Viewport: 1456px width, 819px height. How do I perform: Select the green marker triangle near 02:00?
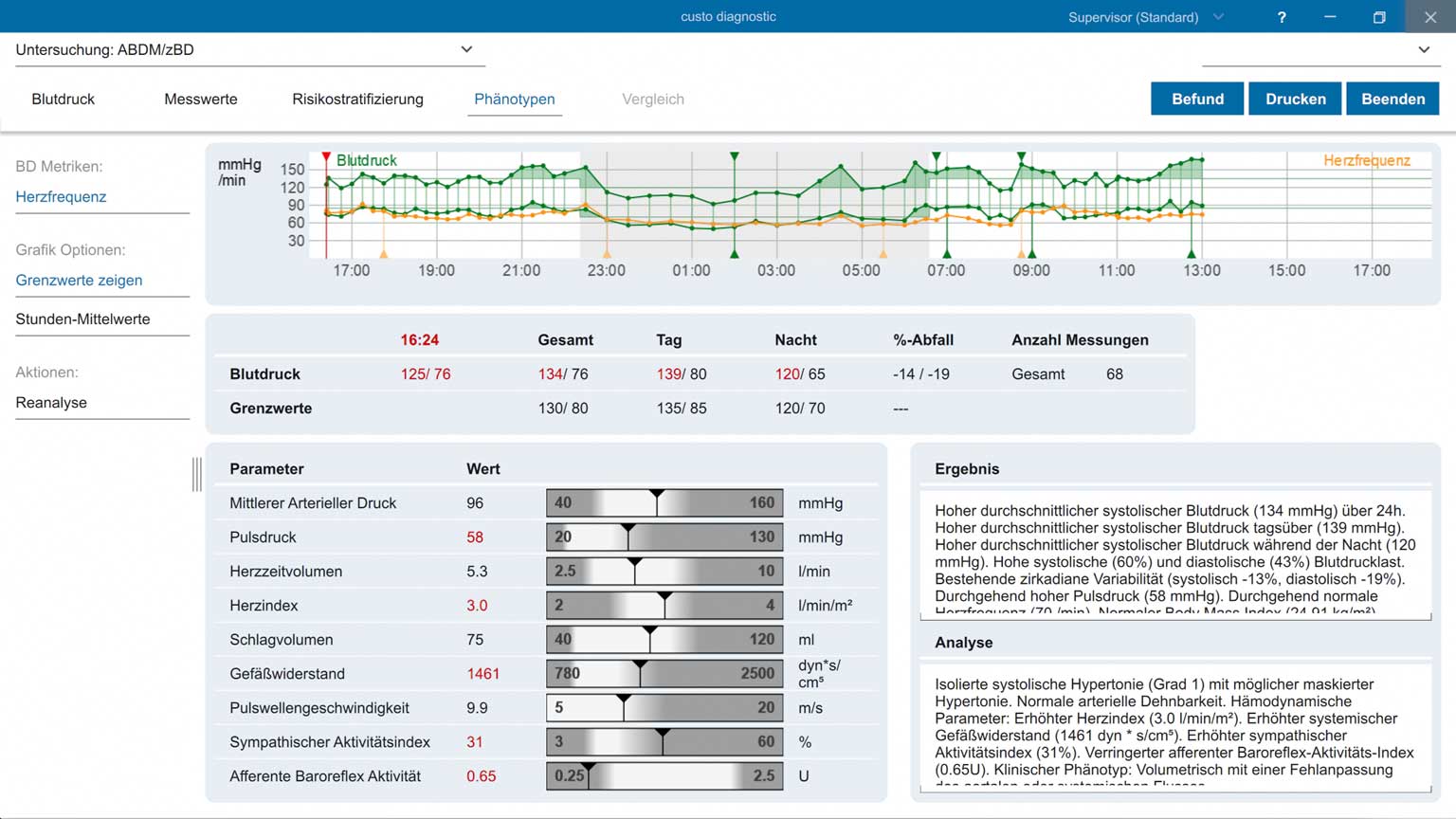click(x=735, y=156)
